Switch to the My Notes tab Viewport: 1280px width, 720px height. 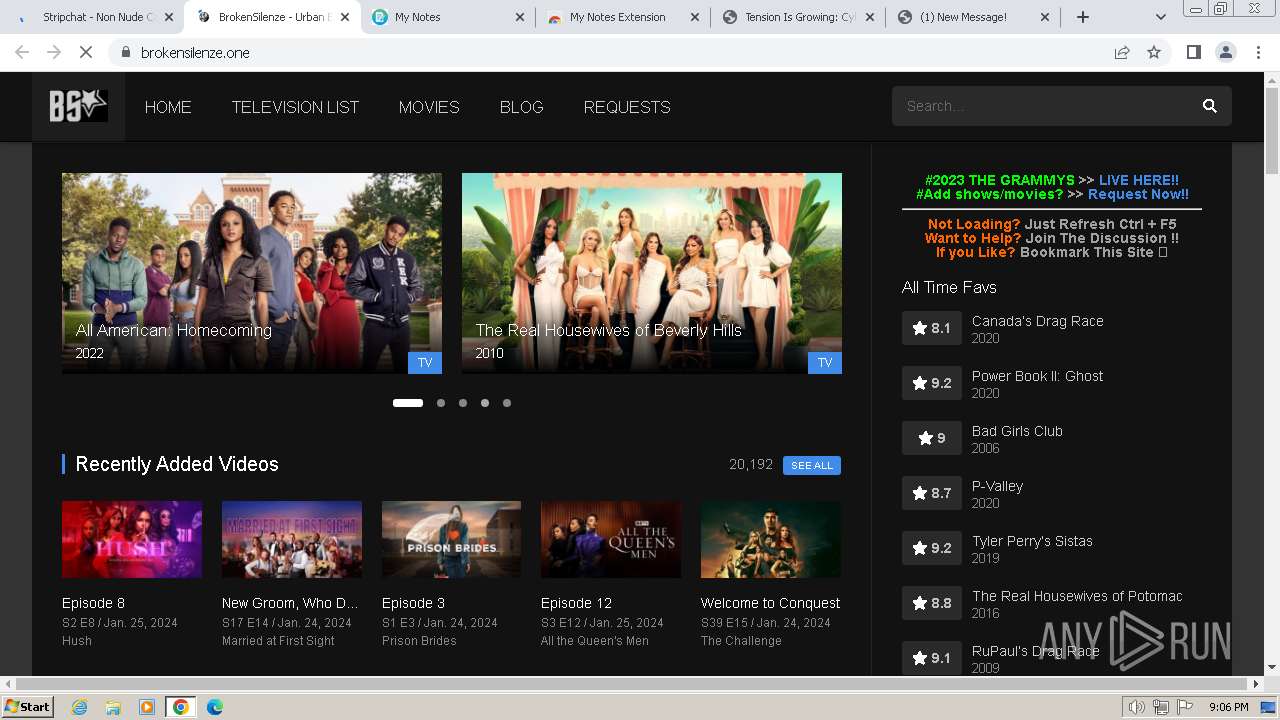pyautogui.click(x=447, y=17)
